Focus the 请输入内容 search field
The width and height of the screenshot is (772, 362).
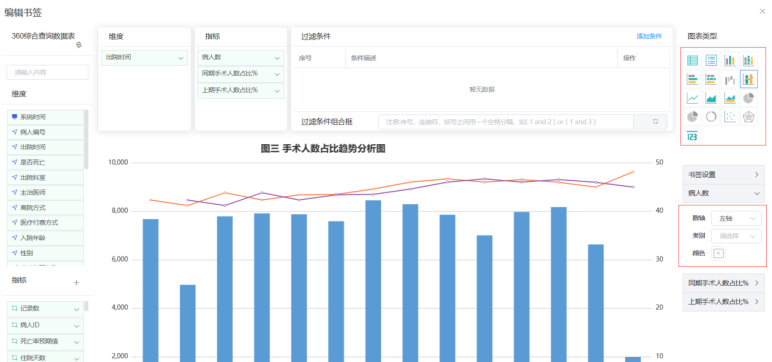pyautogui.click(x=47, y=72)
